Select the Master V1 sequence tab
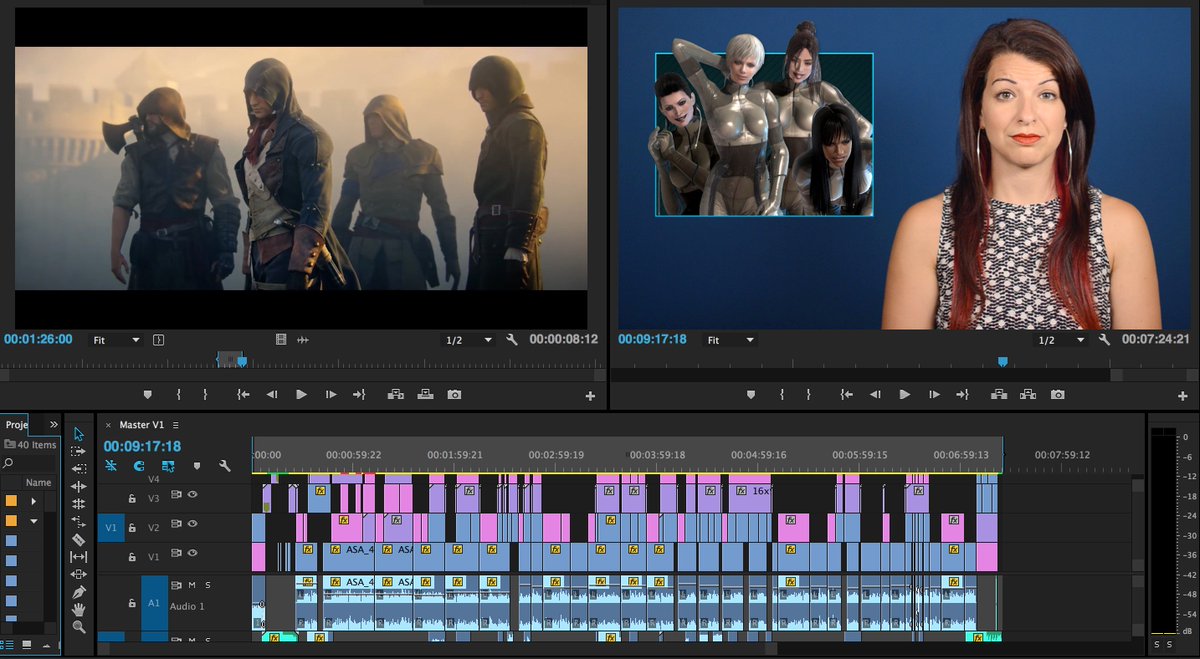Image resolution: width=1200 pixels, height=659 pixels. pyautogui.click(x=142, y=425)
